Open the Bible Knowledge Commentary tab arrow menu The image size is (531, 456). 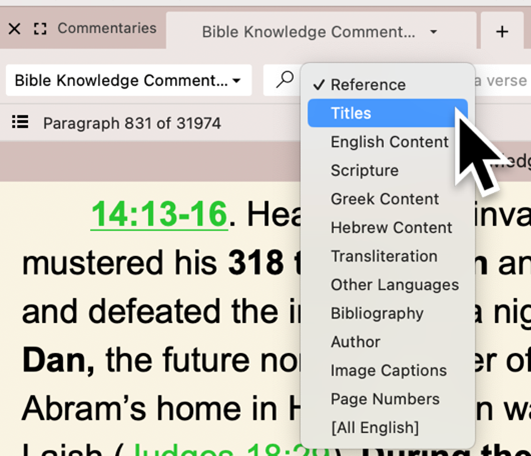click(433, 32)
